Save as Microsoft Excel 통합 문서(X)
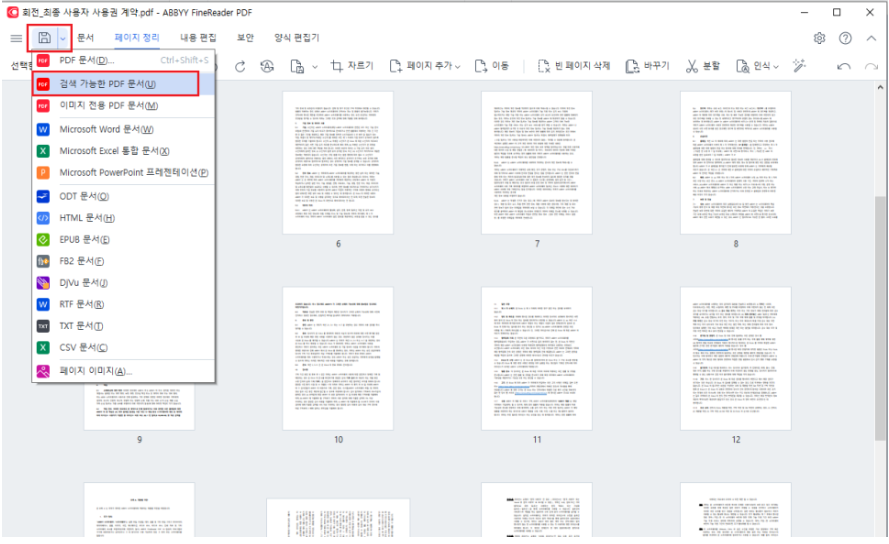889x544 pixels. pyautogui.click(x=123, y=151)
